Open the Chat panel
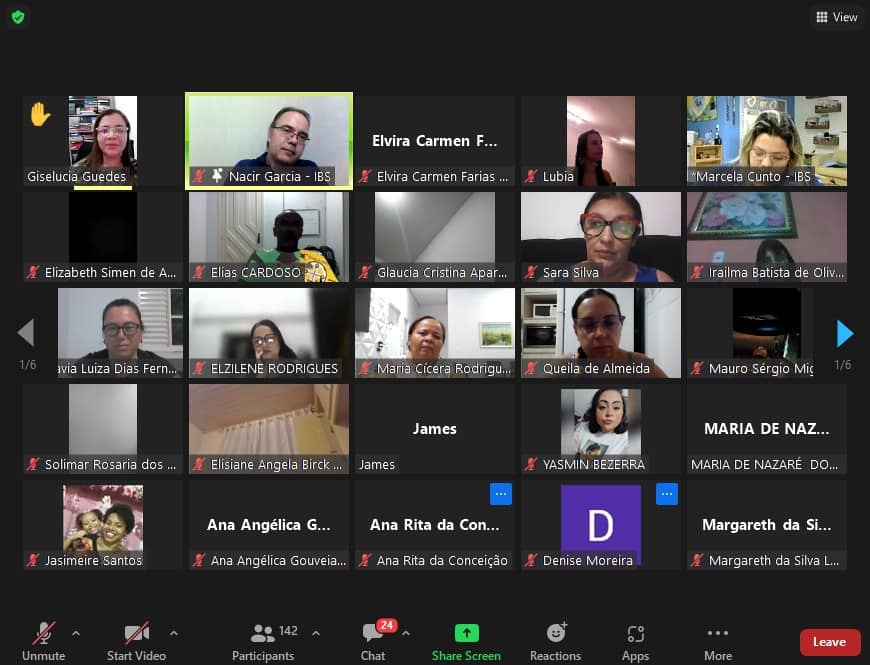 pyautogui.click(x=373, y=640)
